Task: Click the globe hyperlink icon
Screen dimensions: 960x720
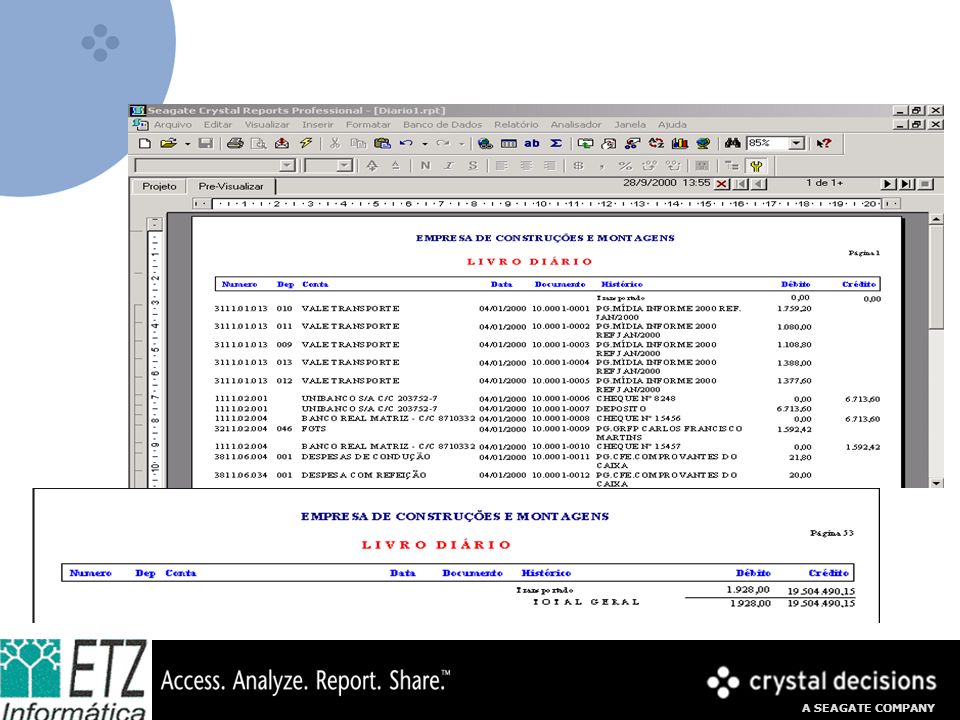Action: tap(485, 143)
